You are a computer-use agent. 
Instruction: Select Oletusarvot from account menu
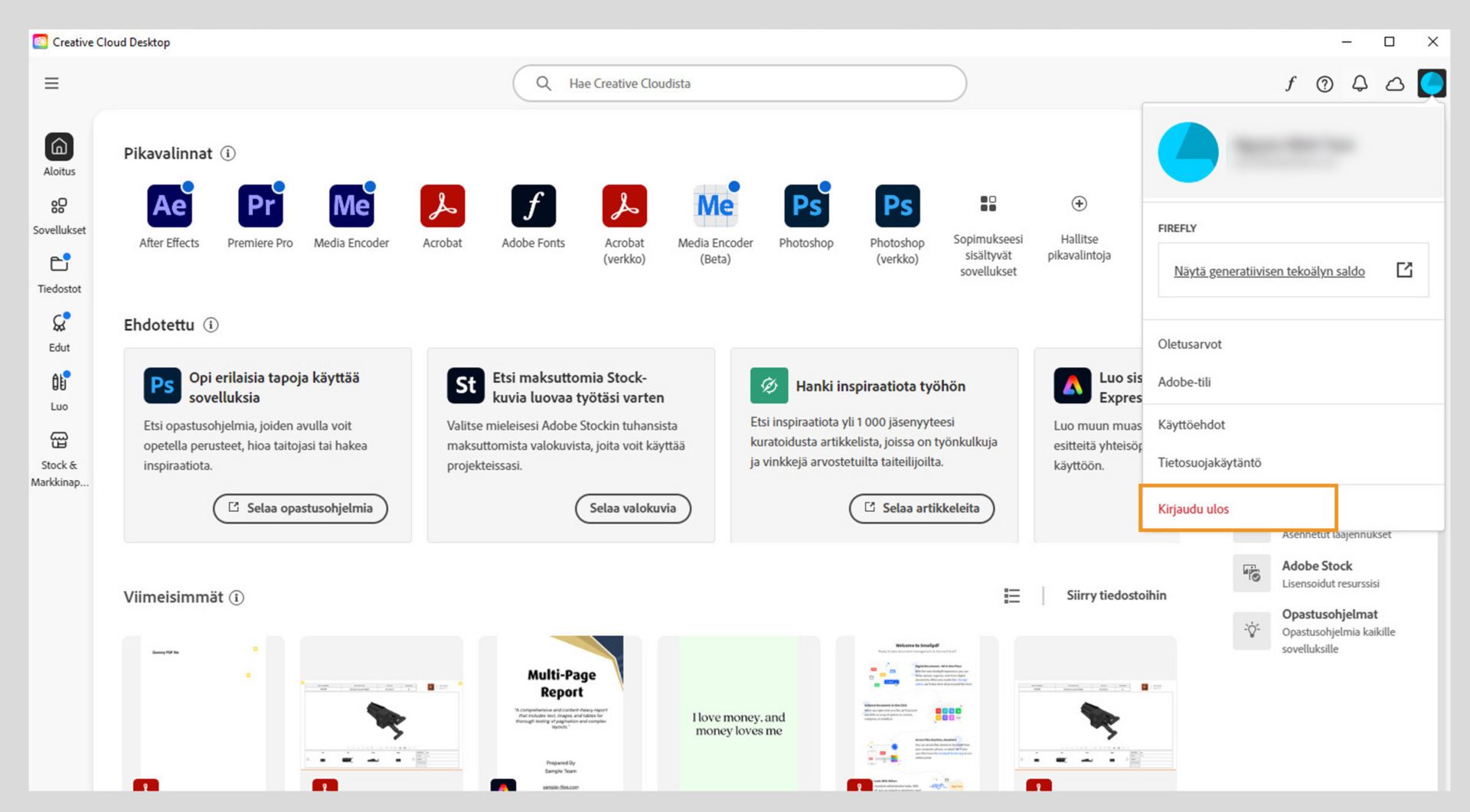coord(1189,344)
